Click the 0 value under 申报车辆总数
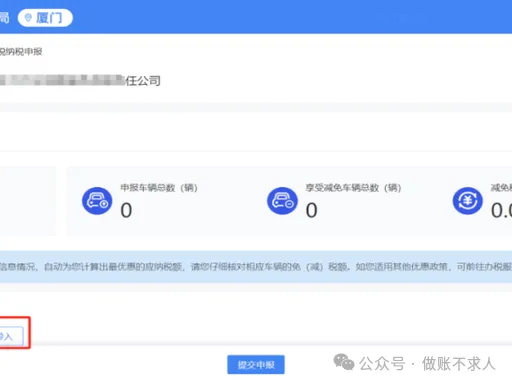Screen dimensions: 512x384 coord(126,210)
